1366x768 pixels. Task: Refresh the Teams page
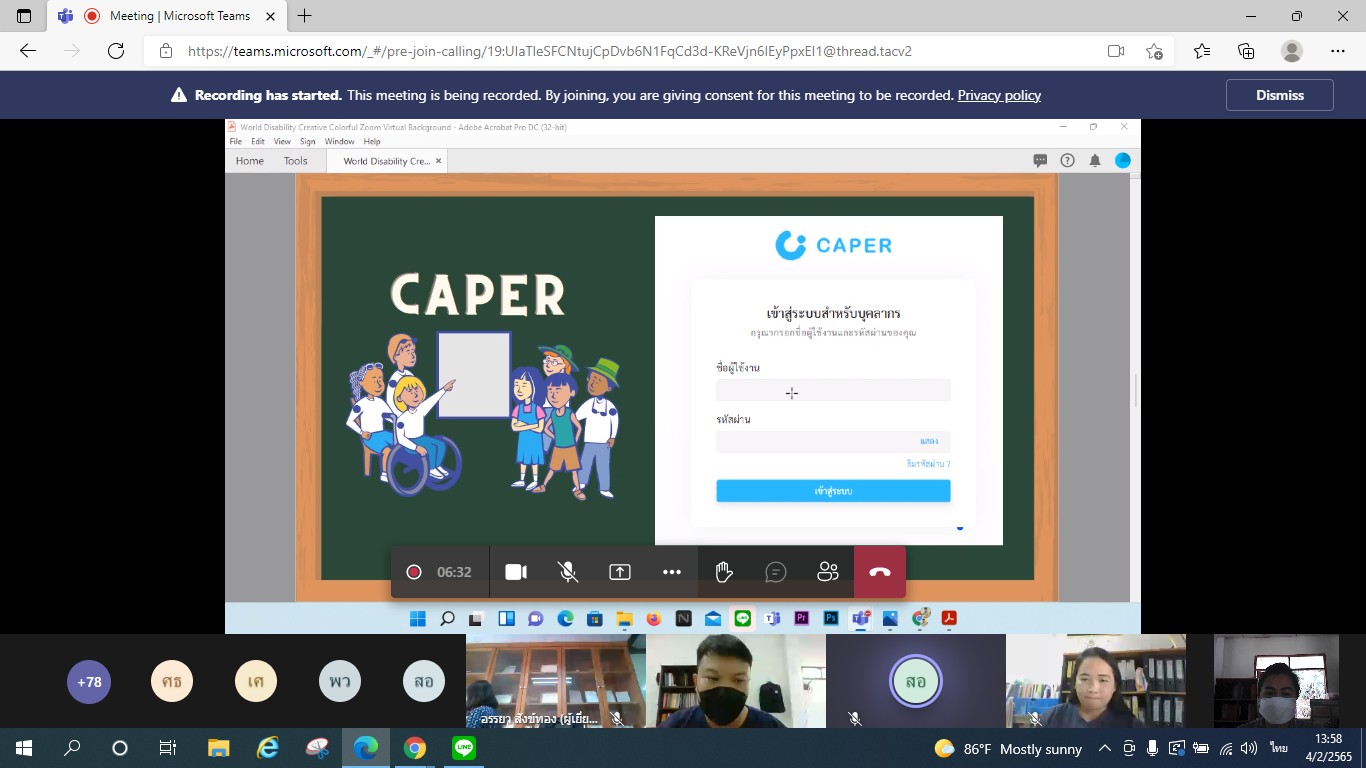click(x=116, y=51)
